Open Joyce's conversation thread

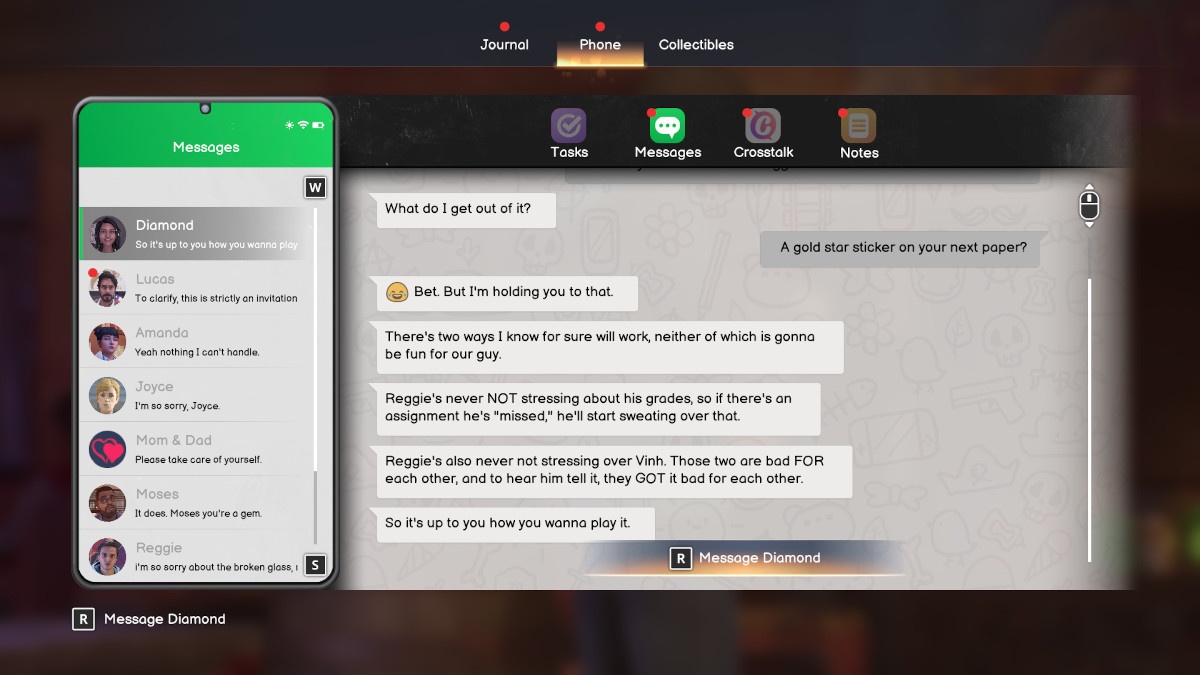200,395
